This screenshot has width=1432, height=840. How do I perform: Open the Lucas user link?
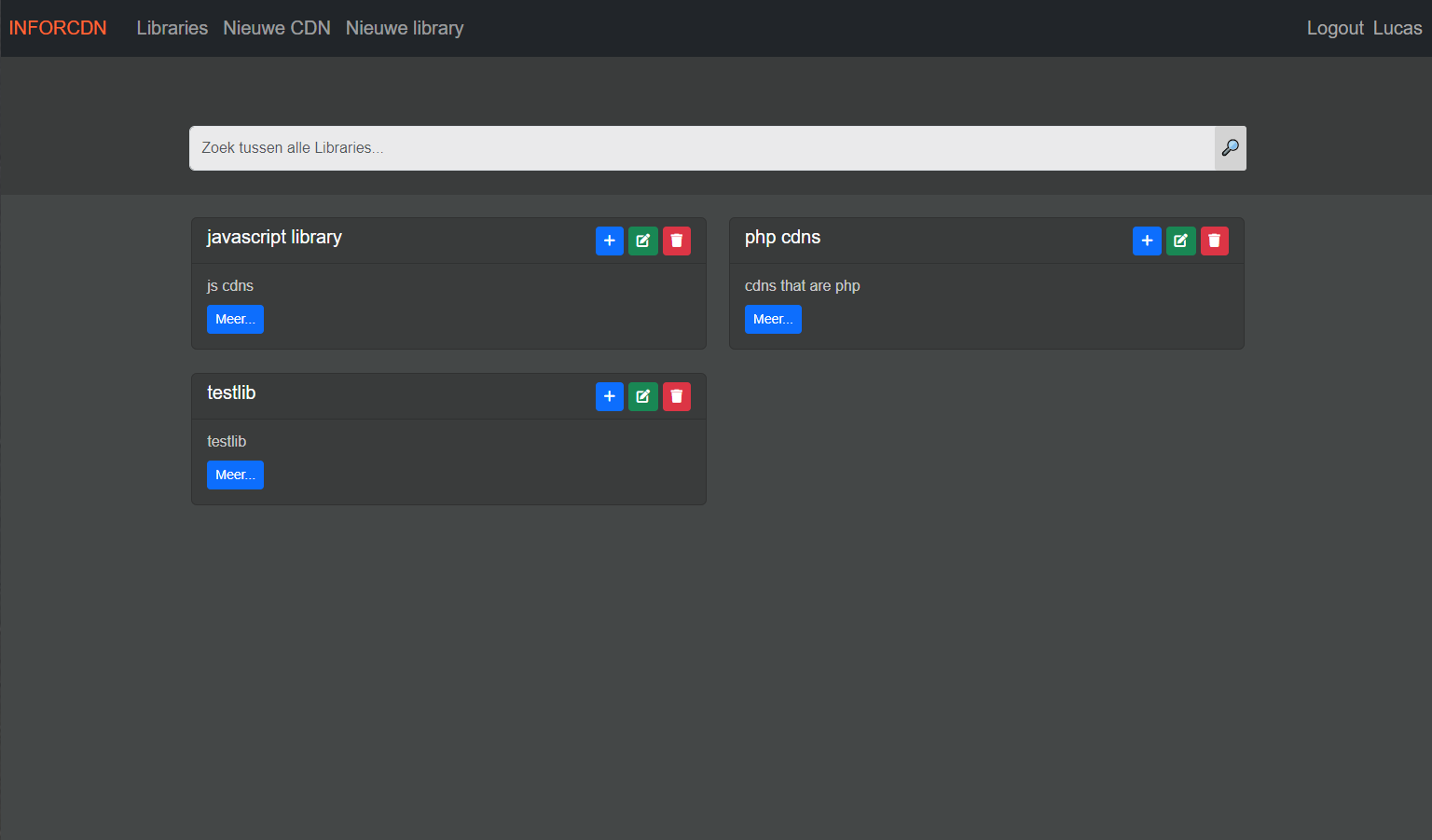tap(1398, 28)
